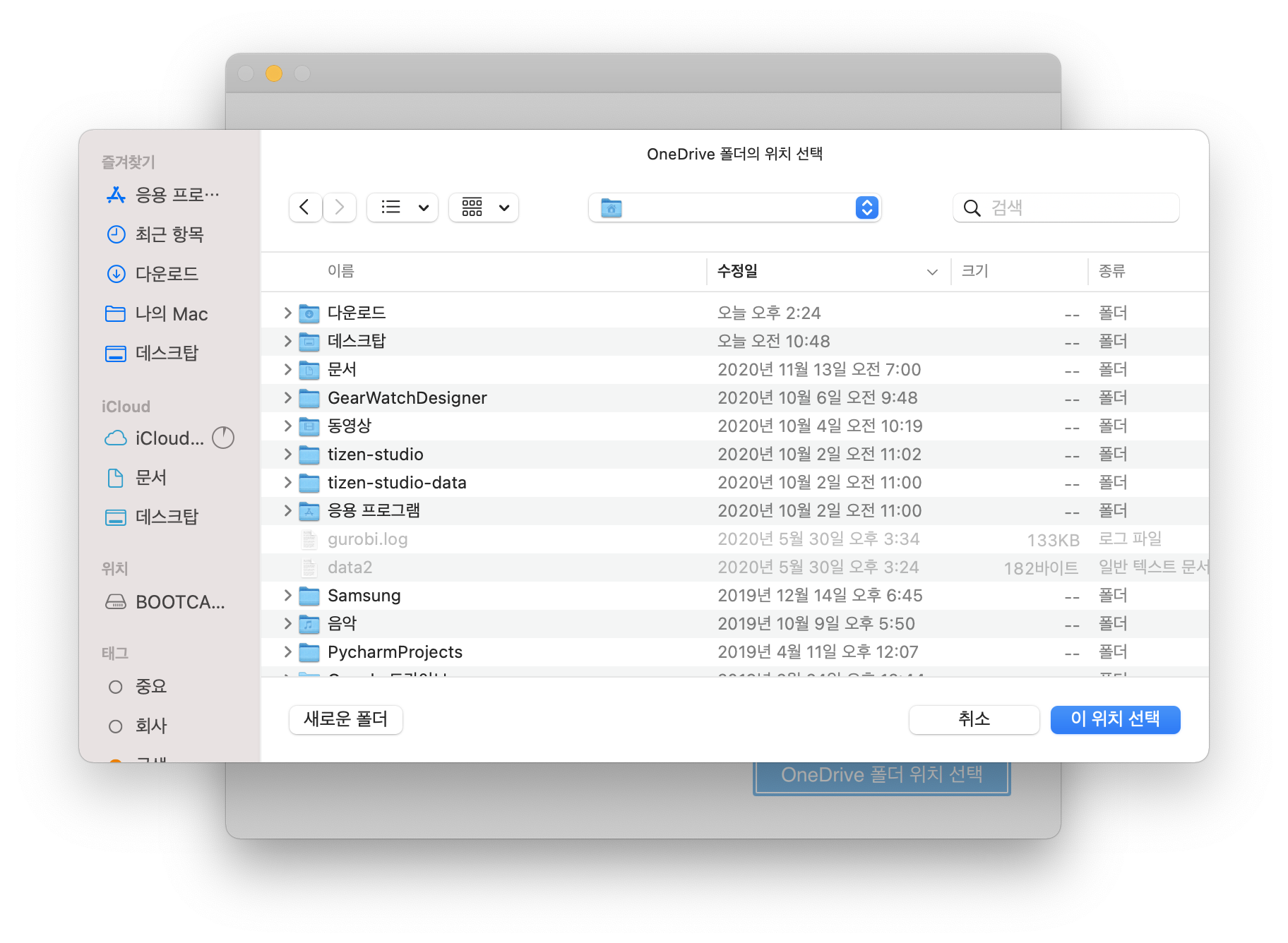The image size is (1288, 943).
Task: Select the 다운로드 folder icon in list
Action: tap(309, 313)
